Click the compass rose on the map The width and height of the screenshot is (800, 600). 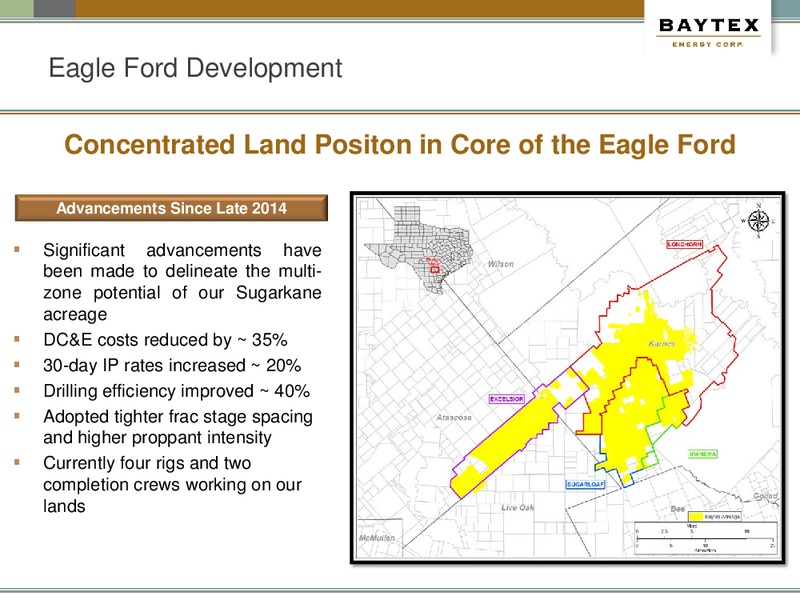point(758,221)
